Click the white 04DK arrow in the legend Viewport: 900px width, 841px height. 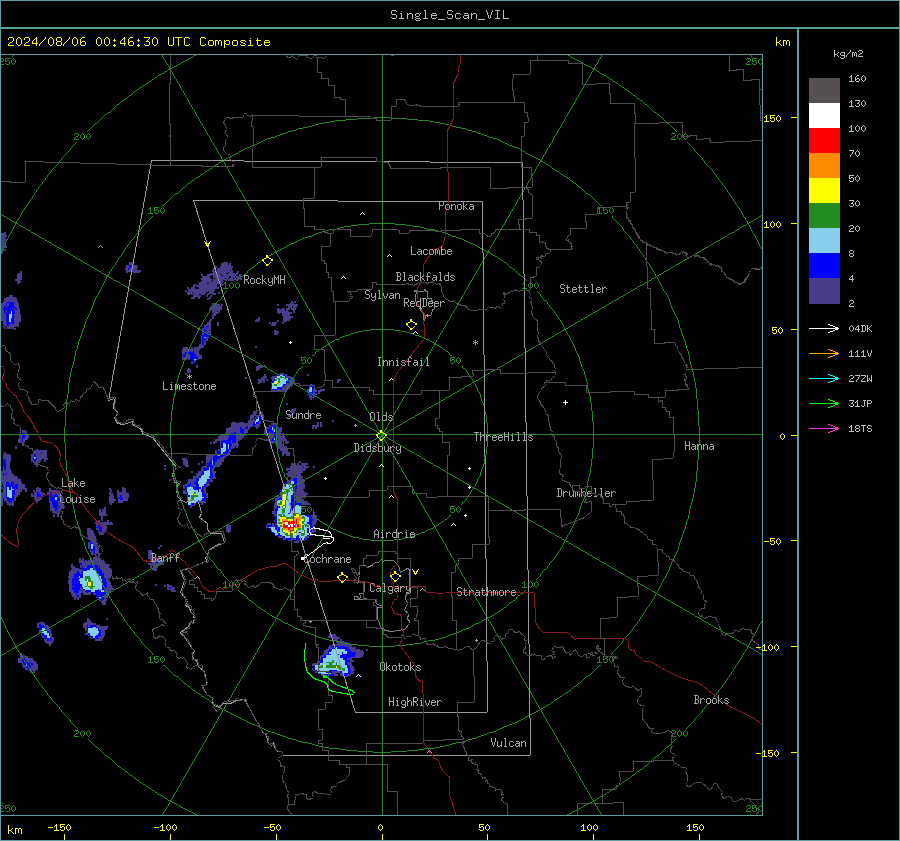[x=824, y=329]
